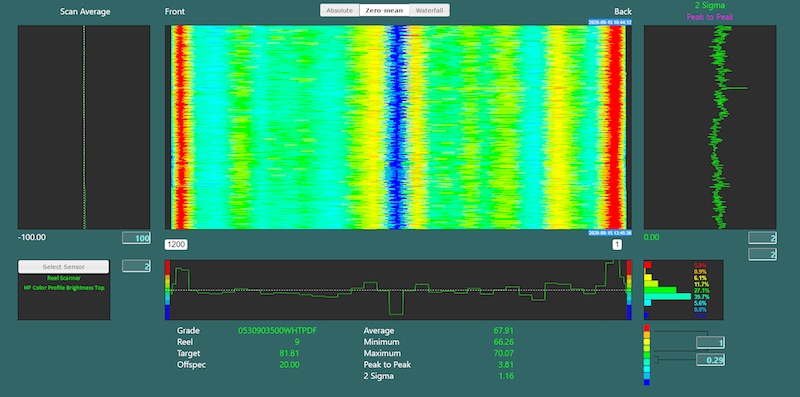
Task: Click the Front edge label
Action: click(x=175, y=11)
